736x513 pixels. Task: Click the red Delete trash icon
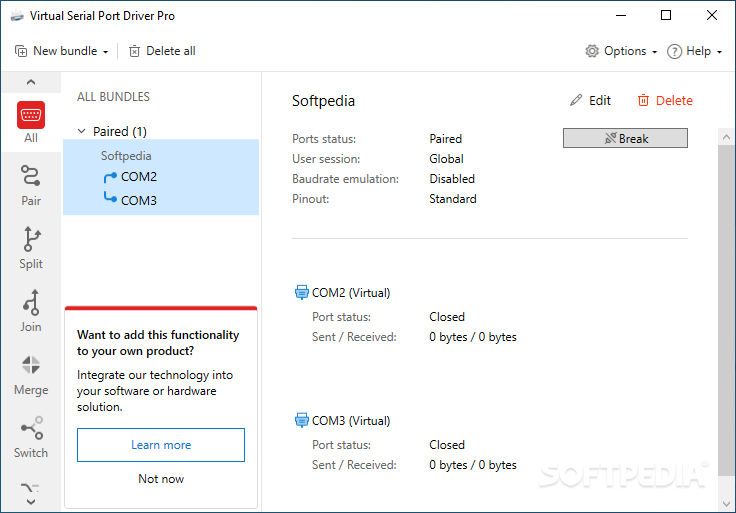(643, 100)
